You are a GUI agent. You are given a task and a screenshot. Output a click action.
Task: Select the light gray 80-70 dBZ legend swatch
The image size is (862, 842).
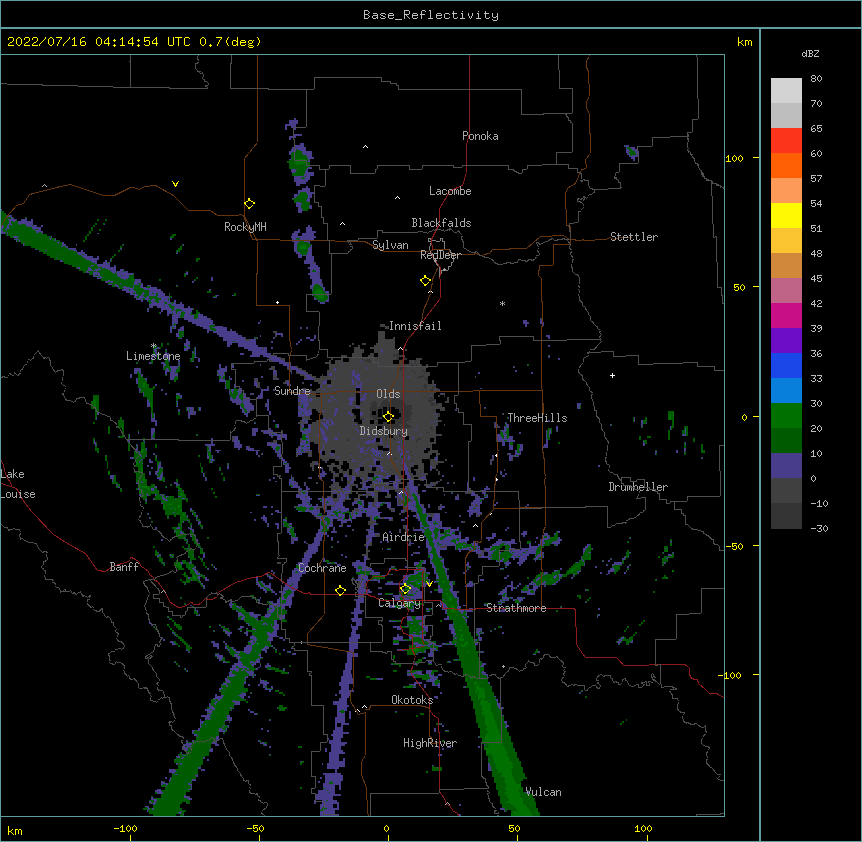click(x=786, y=91)
